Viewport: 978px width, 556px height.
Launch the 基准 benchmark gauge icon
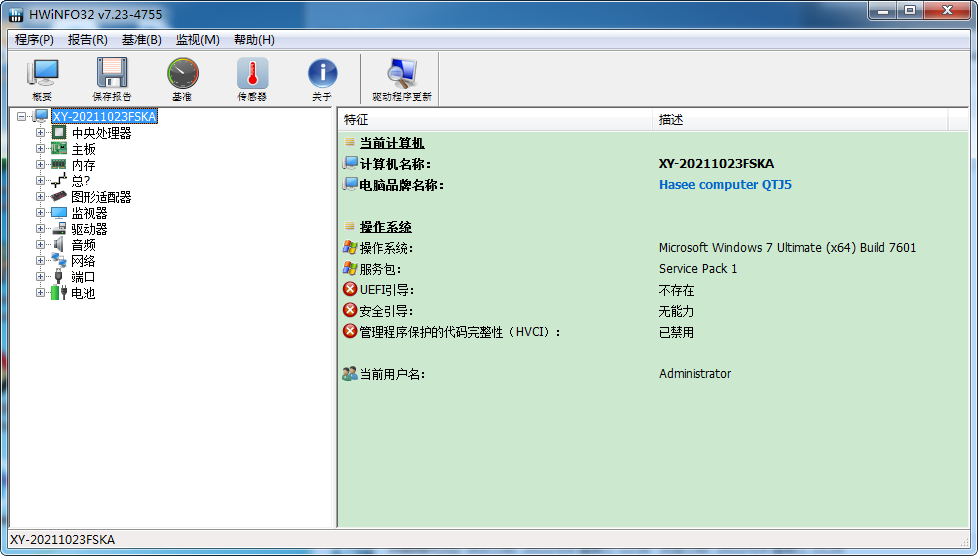[x=182, y=73]
